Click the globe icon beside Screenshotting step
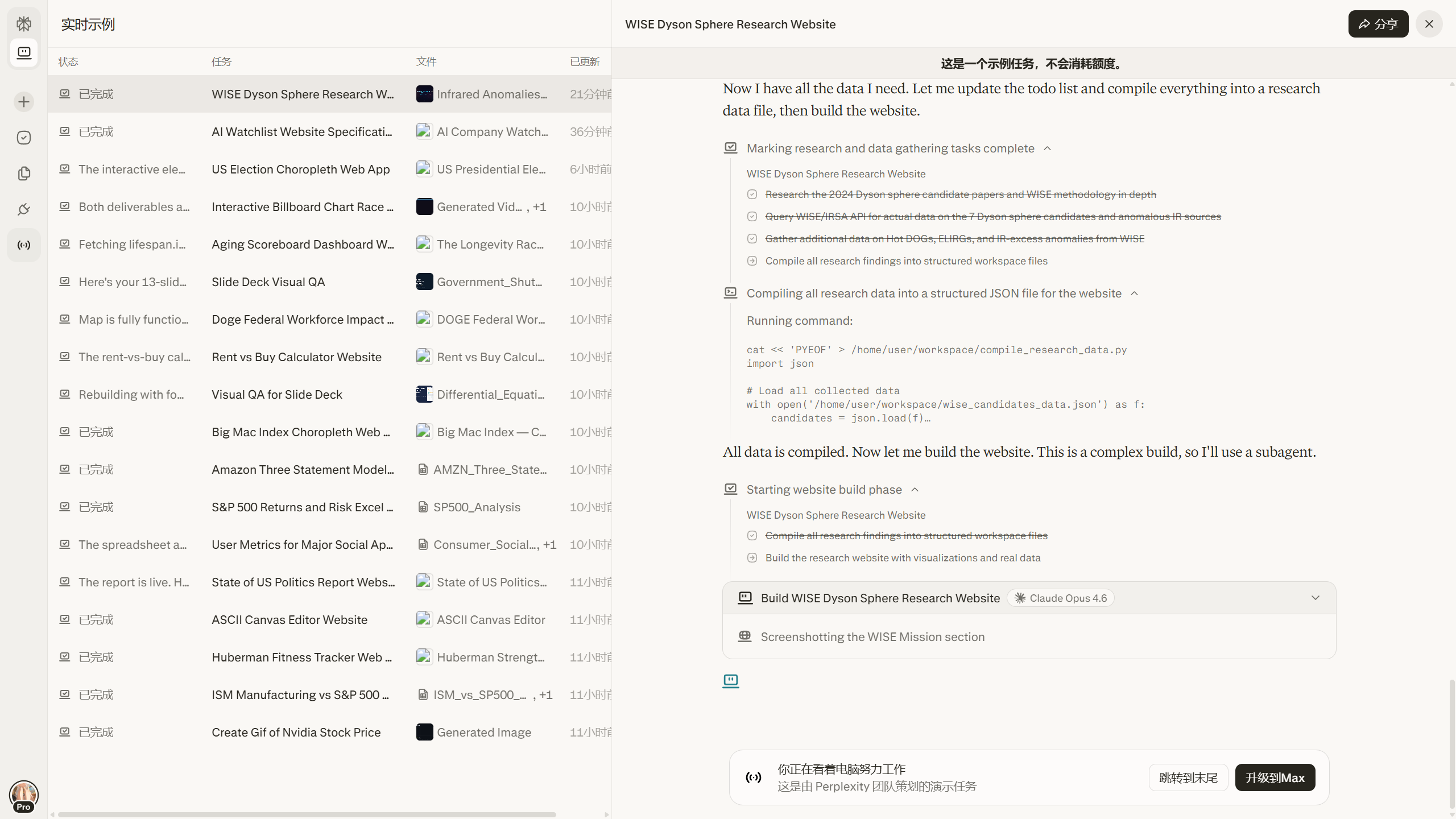The width and height of the screenshot is (1456, 819). (x=744, y=636)
